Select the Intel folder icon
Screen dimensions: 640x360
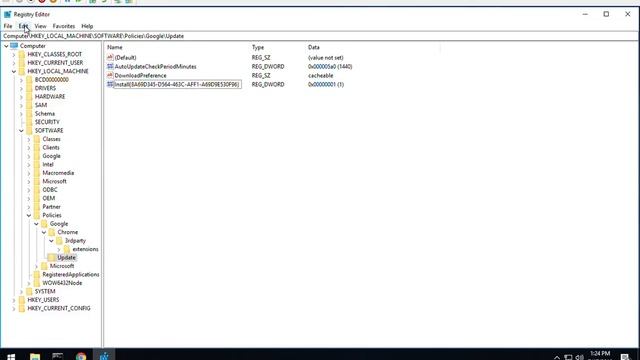(x=37, y=164)
